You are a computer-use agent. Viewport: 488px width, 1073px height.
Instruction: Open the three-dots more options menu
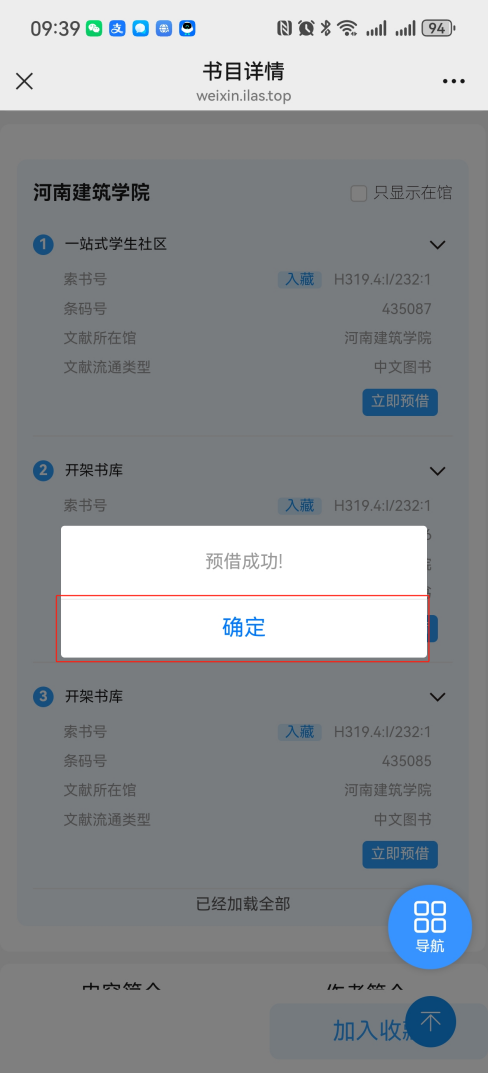click(x=454, y=81)
